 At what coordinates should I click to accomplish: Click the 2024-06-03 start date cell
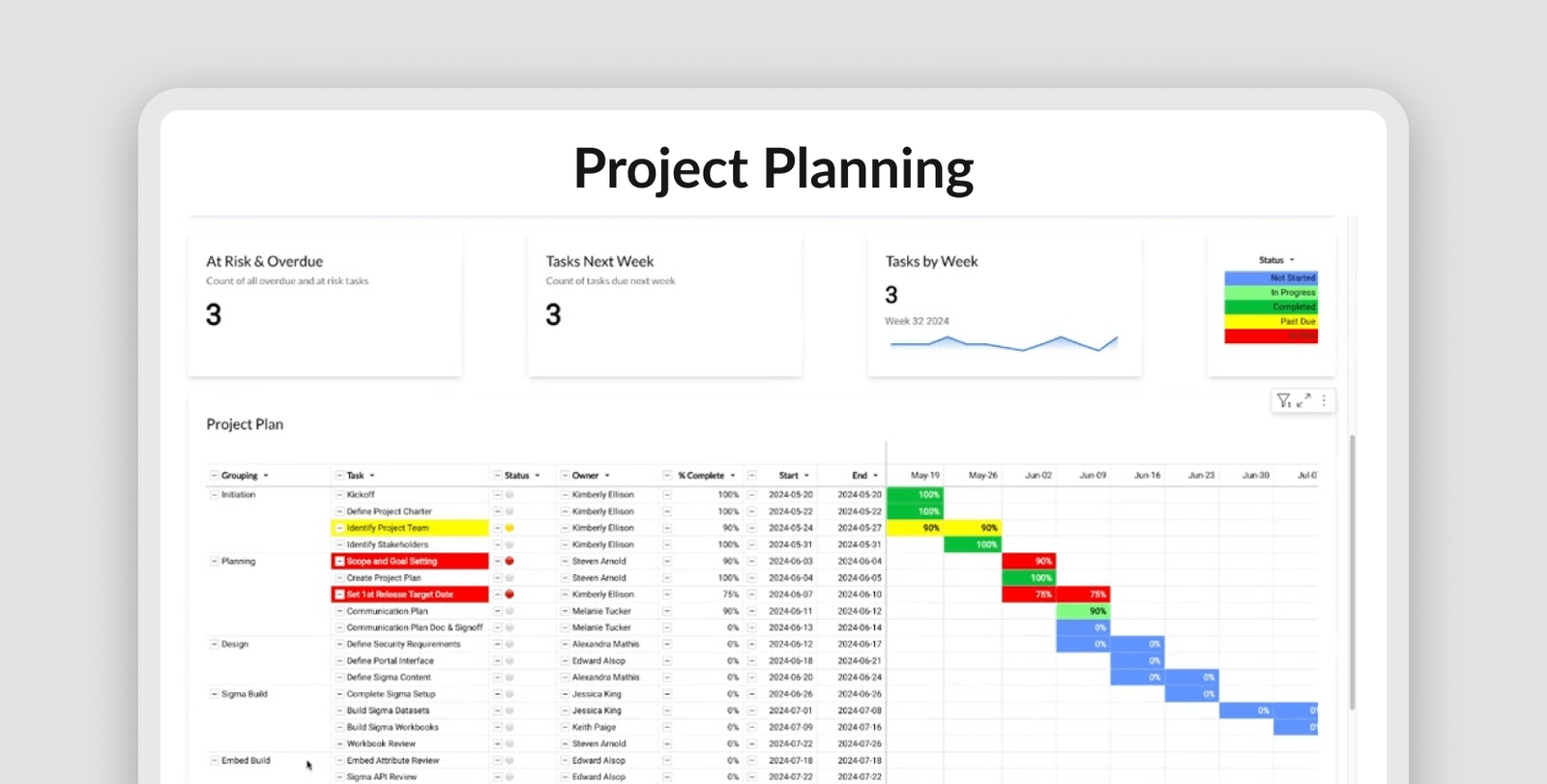pos(791,561)
